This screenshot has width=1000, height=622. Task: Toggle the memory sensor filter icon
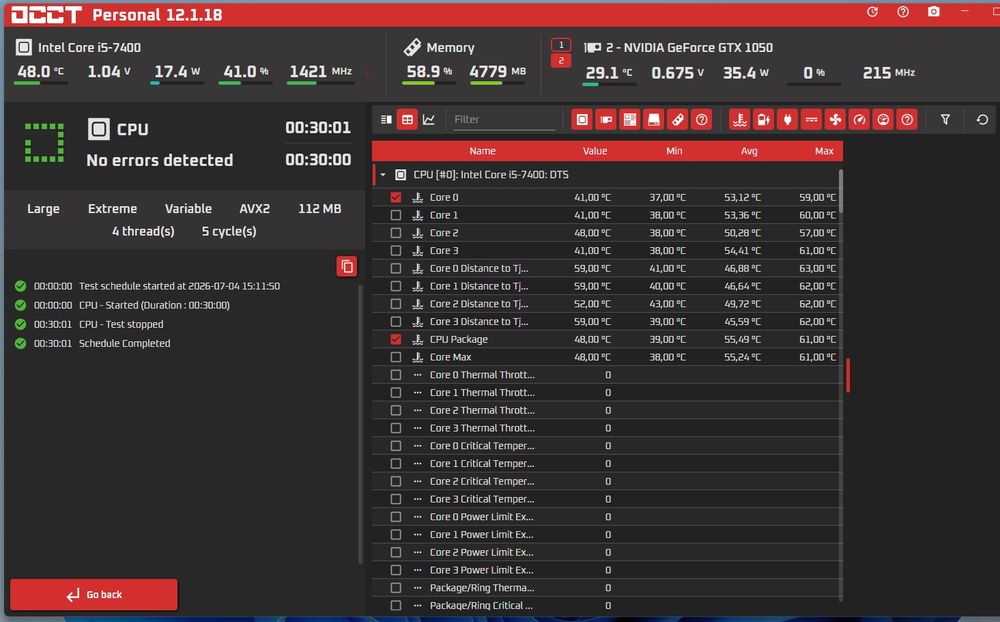677,119
